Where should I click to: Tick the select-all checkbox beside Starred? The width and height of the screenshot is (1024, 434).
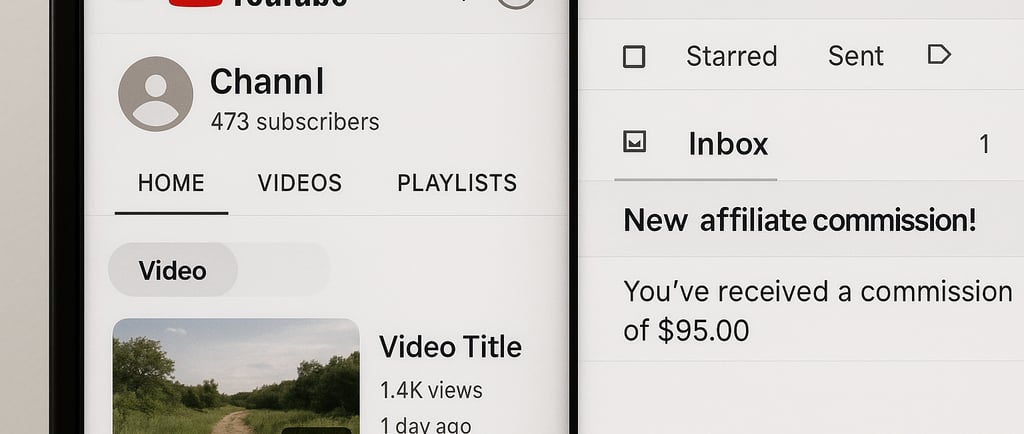click(x=634, y=57)
